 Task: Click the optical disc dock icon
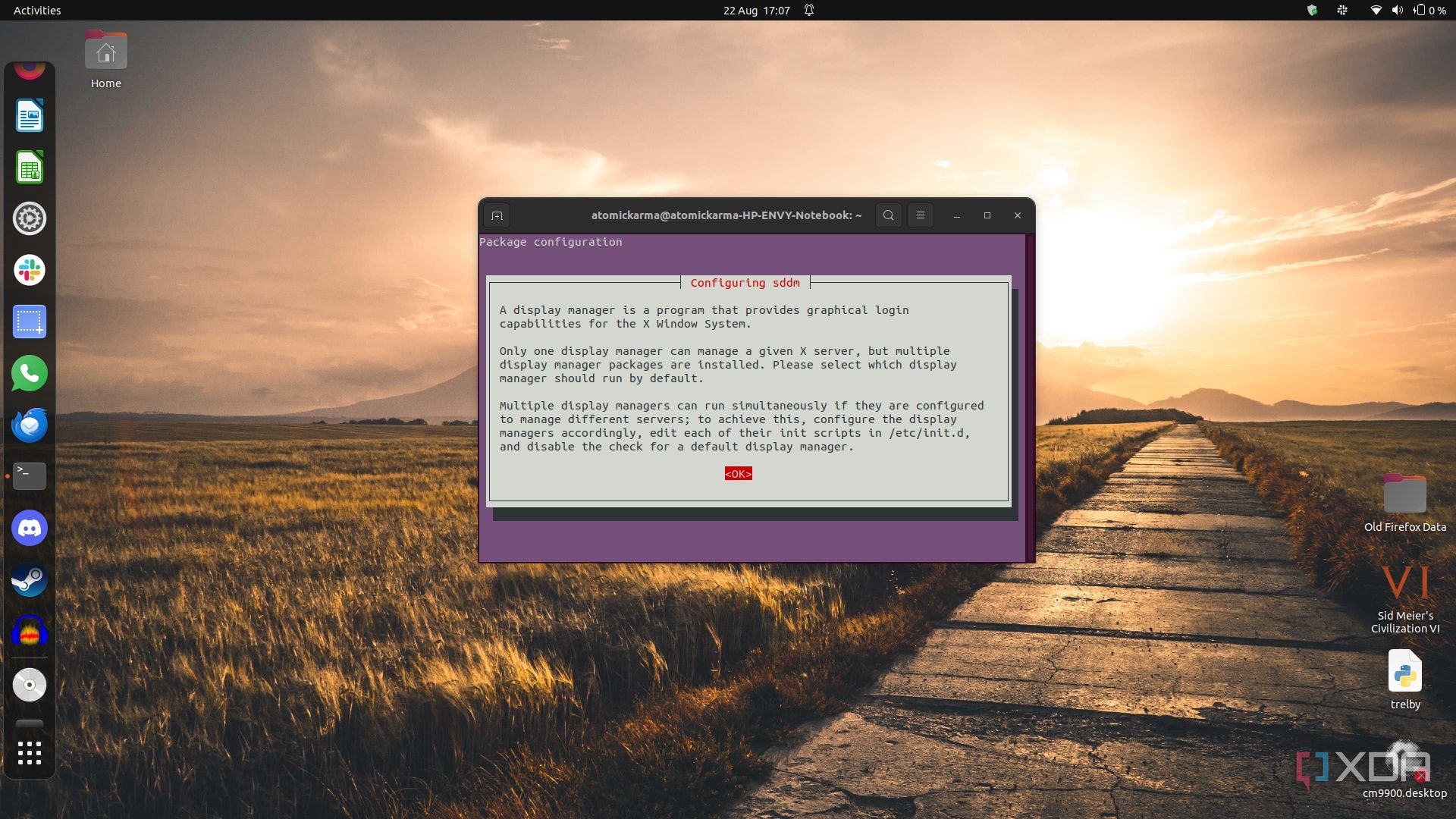30,685
